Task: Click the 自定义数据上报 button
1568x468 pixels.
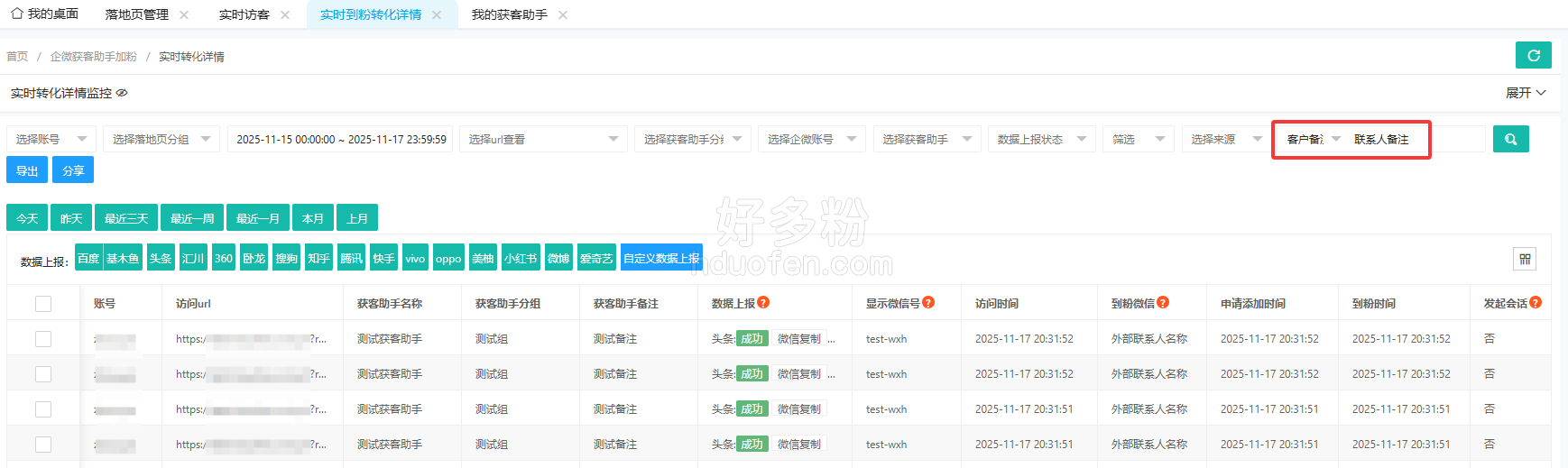Action: tap(661, 259)
